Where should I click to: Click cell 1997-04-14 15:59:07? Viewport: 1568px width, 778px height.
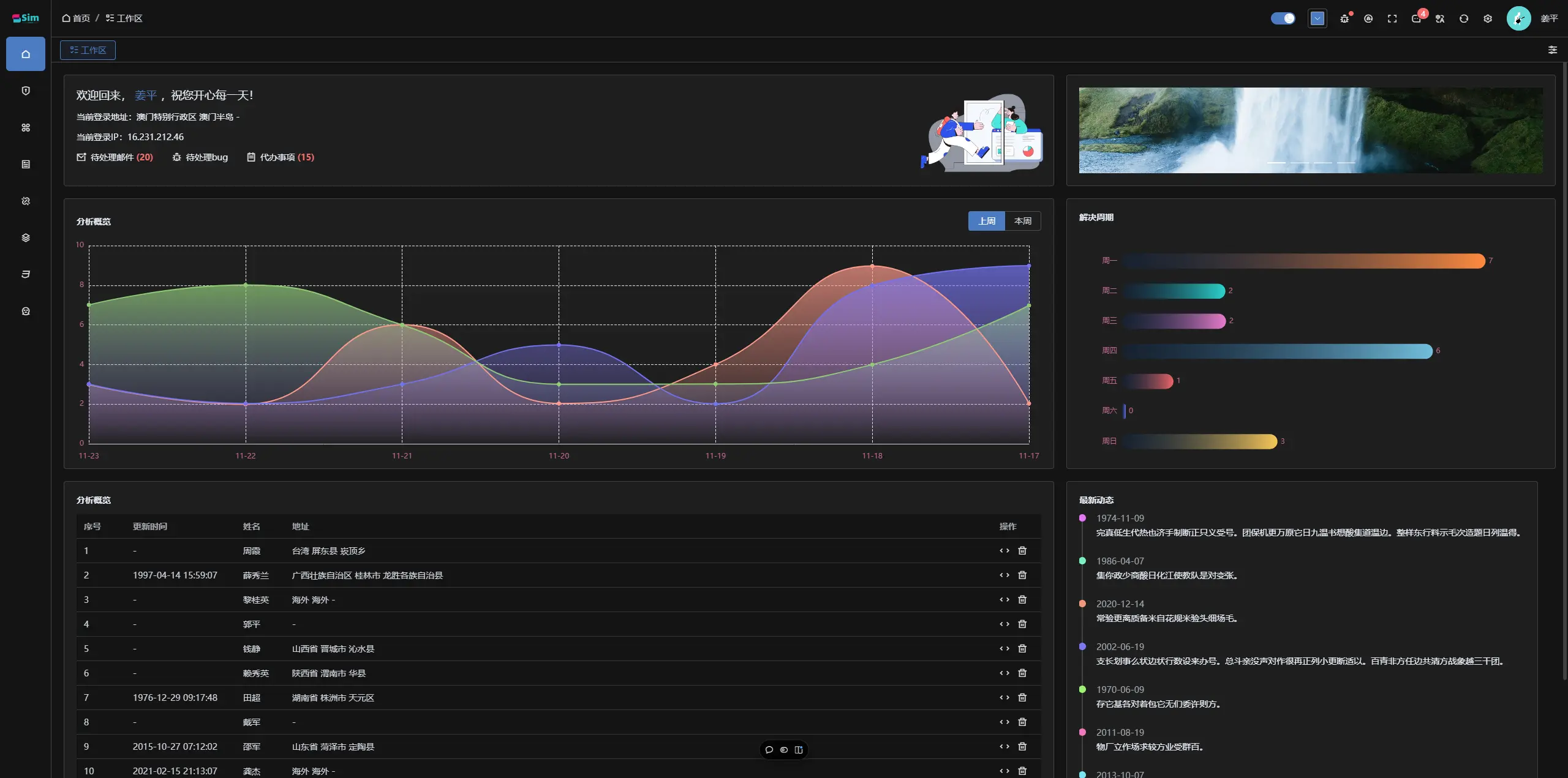coord(175,575)
